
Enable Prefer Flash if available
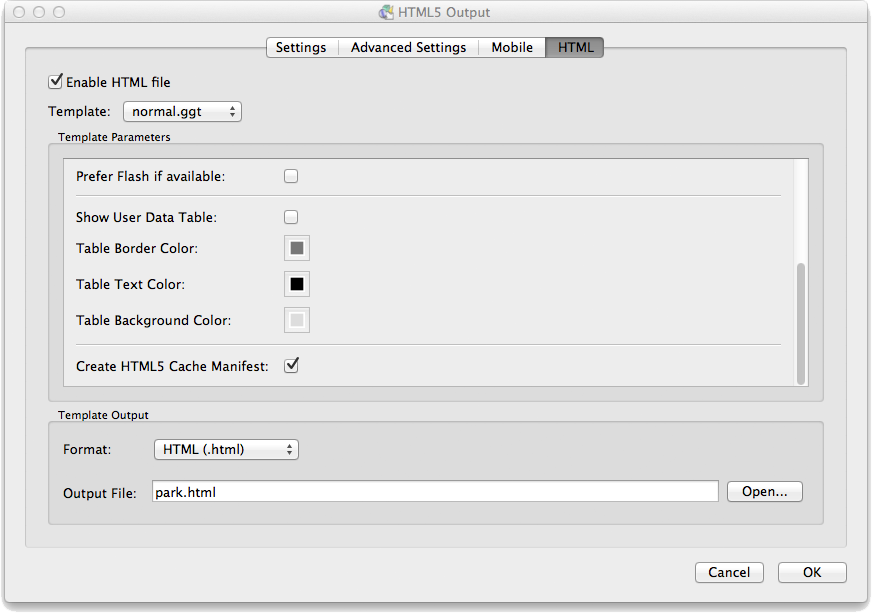(x=291, y=176)
